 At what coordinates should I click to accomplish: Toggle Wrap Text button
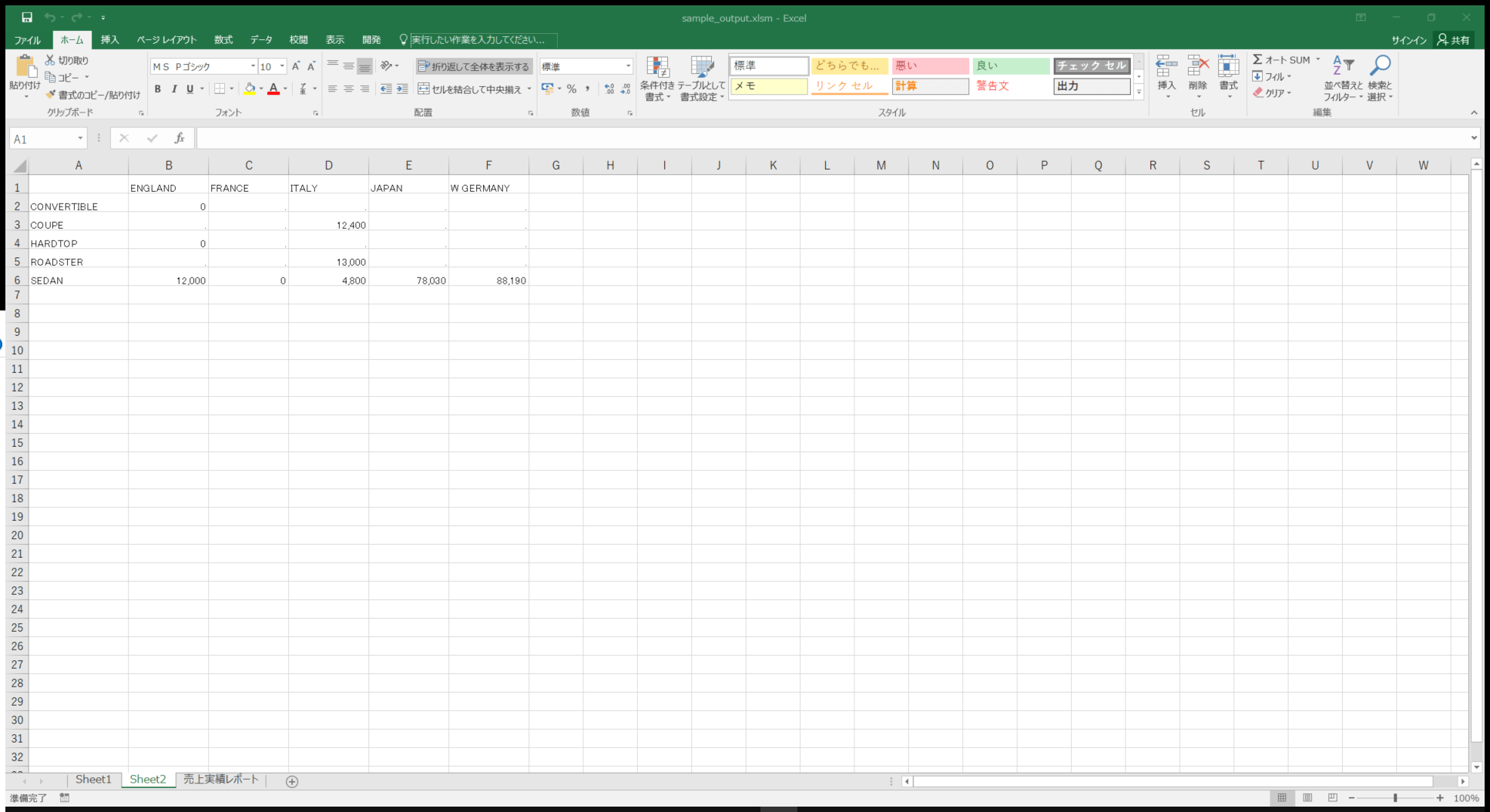474,66
